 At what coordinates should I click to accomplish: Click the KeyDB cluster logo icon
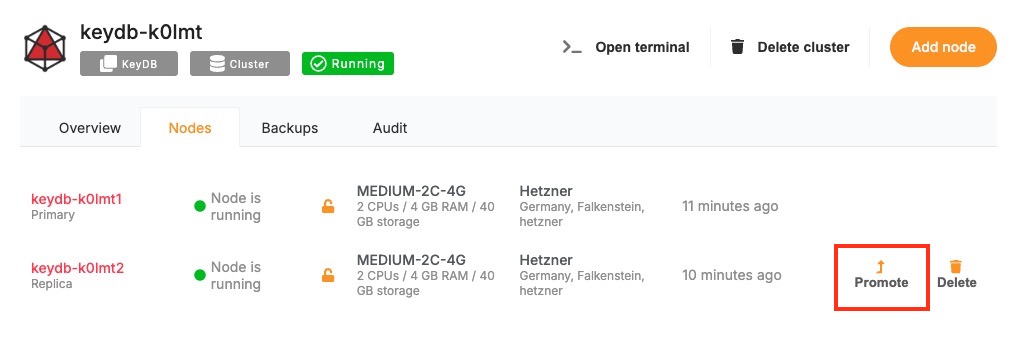[x=45, y=48]
